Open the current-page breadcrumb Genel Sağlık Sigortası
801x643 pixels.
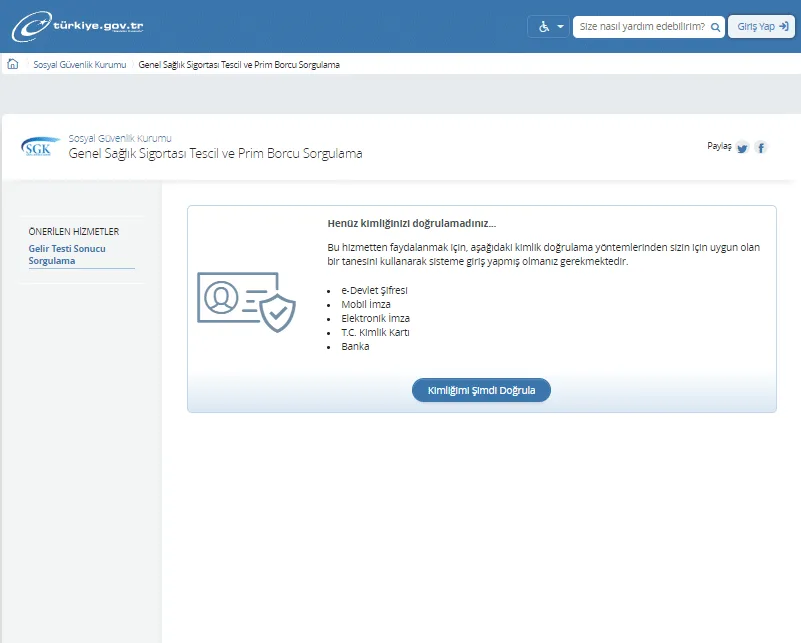point(239,65)
